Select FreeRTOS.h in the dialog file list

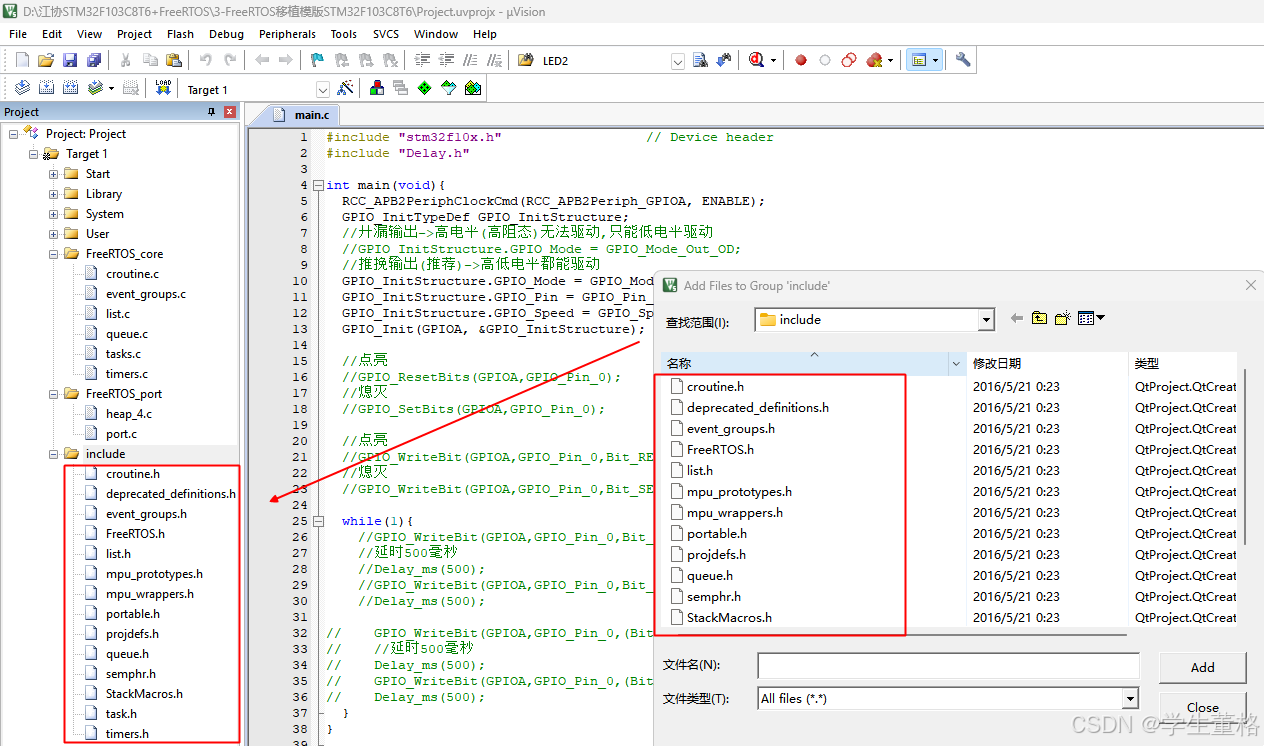point(720,449)
